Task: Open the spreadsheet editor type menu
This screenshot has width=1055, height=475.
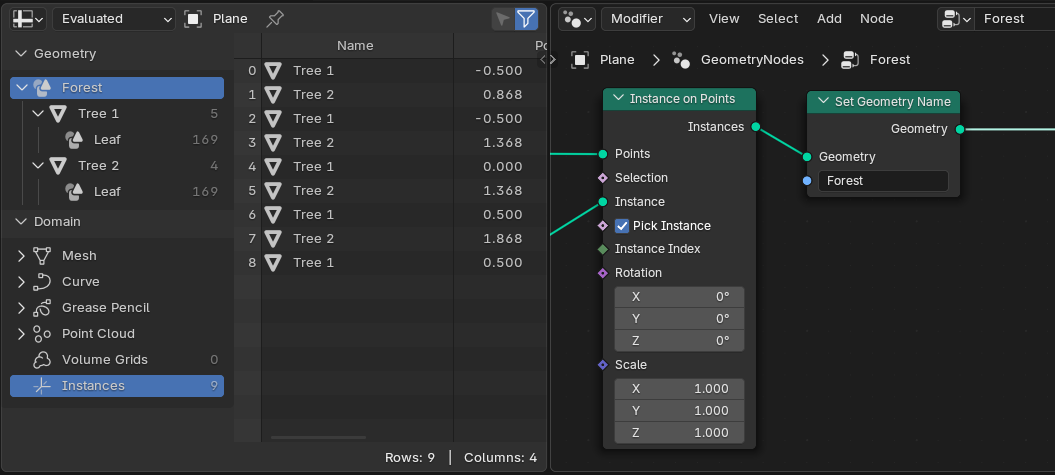Action: click(27, 19)
